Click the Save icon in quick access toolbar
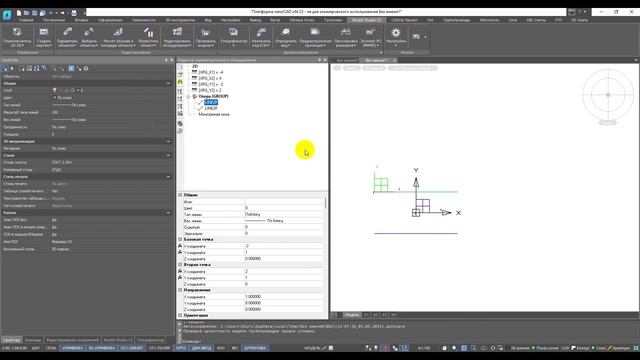Viewport: 640px width, 360px height. [x=35, y=13]
